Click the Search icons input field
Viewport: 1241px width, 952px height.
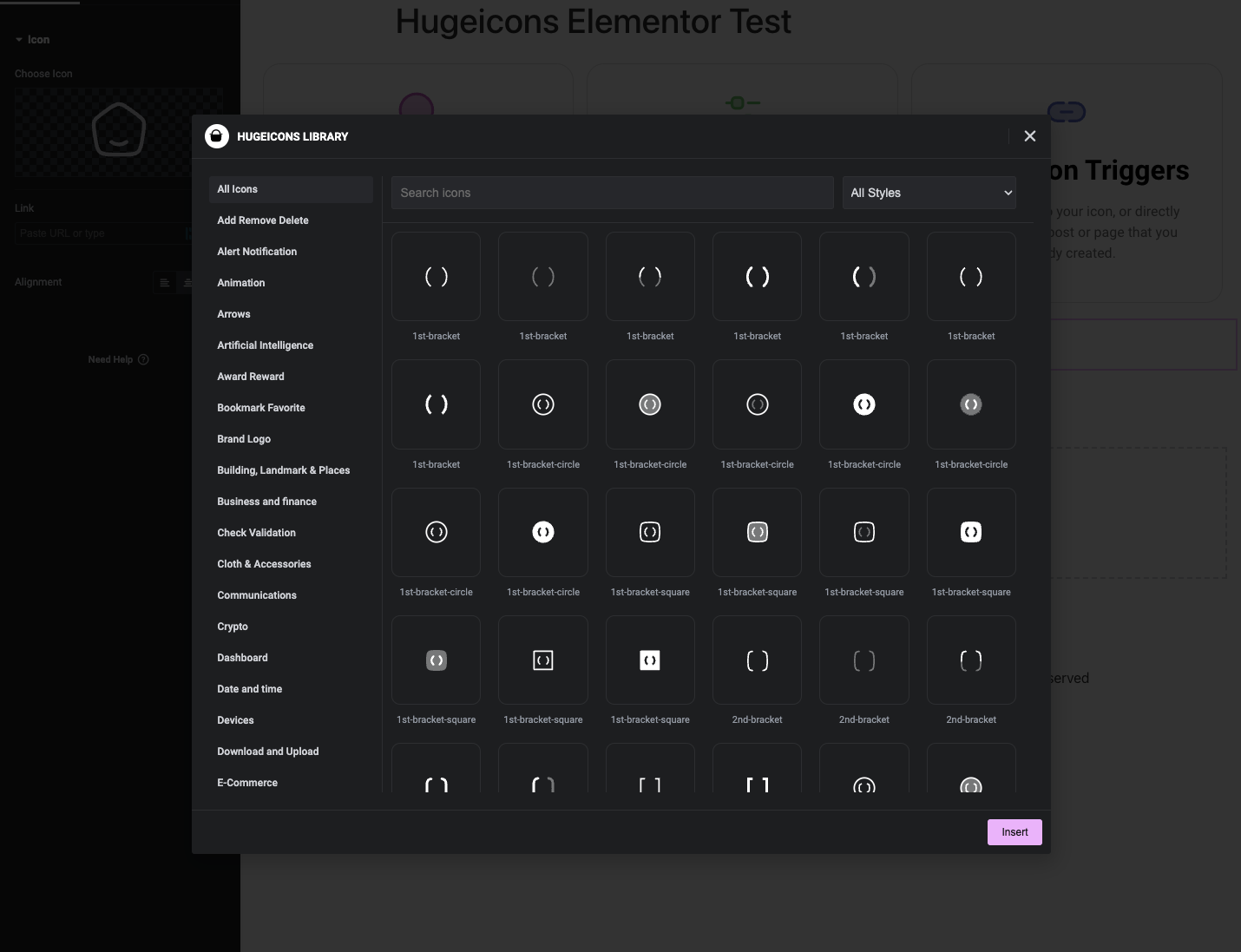[612, 192]
